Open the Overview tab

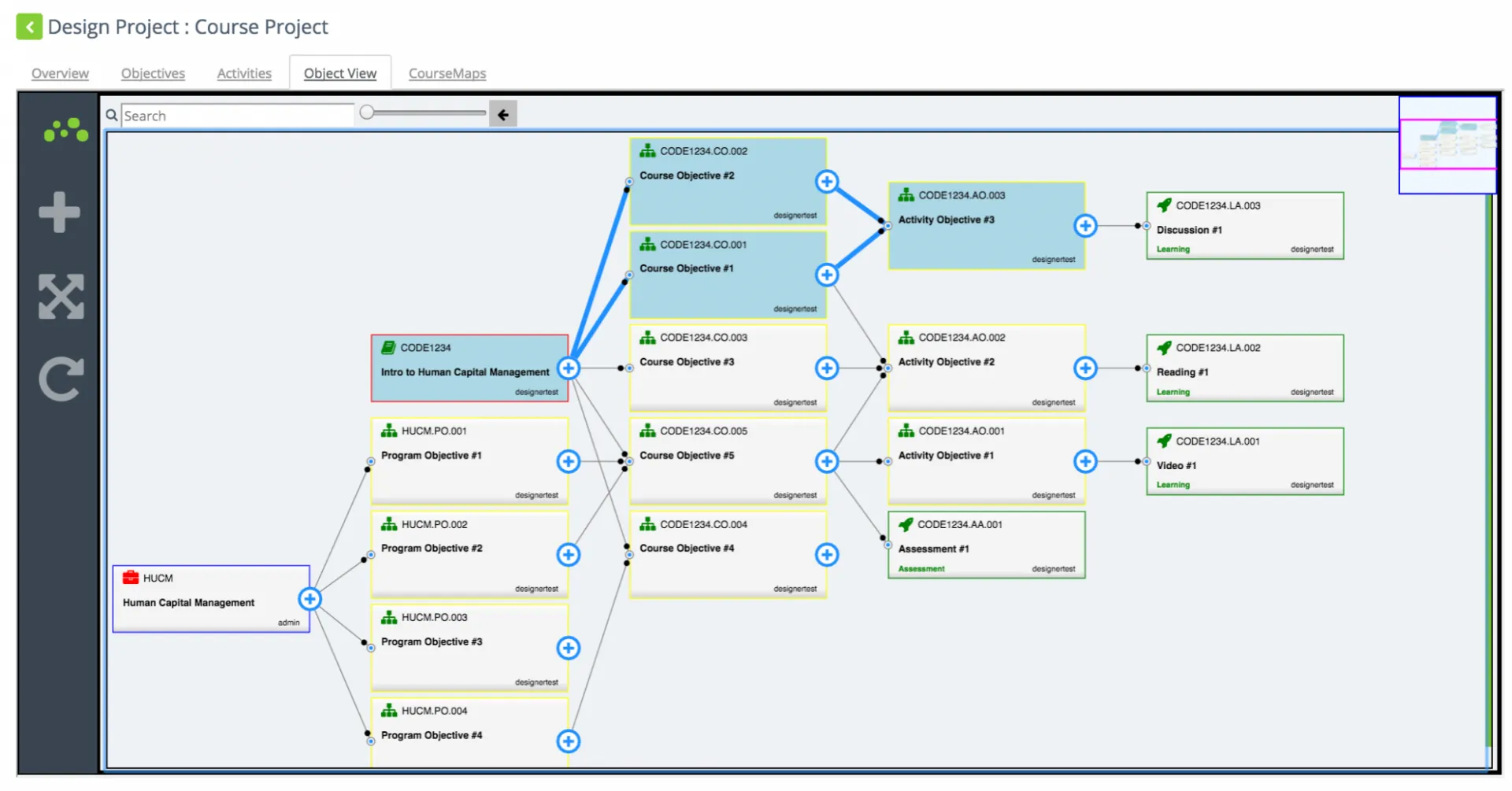pos(60,73)
